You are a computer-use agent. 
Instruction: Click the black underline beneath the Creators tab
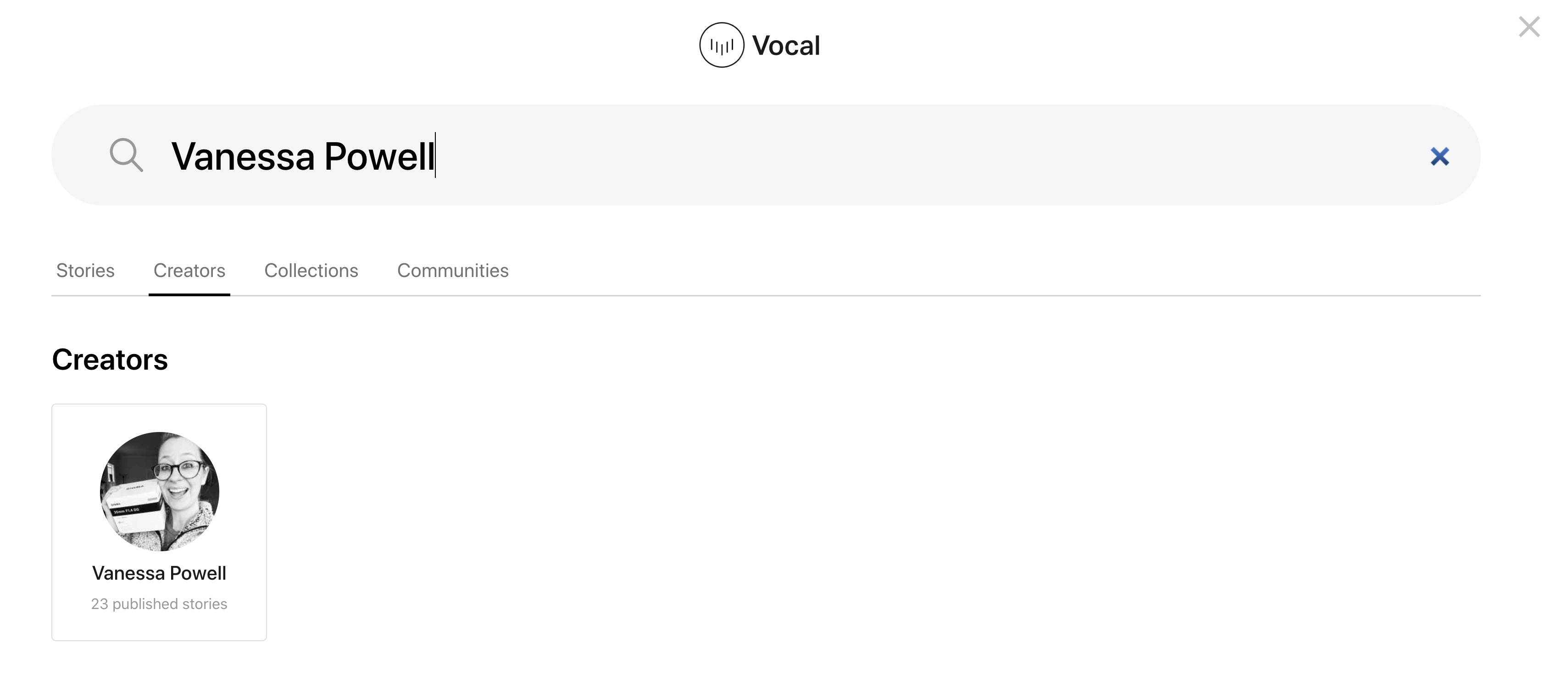pyautogui.click(x=189, y=294)
